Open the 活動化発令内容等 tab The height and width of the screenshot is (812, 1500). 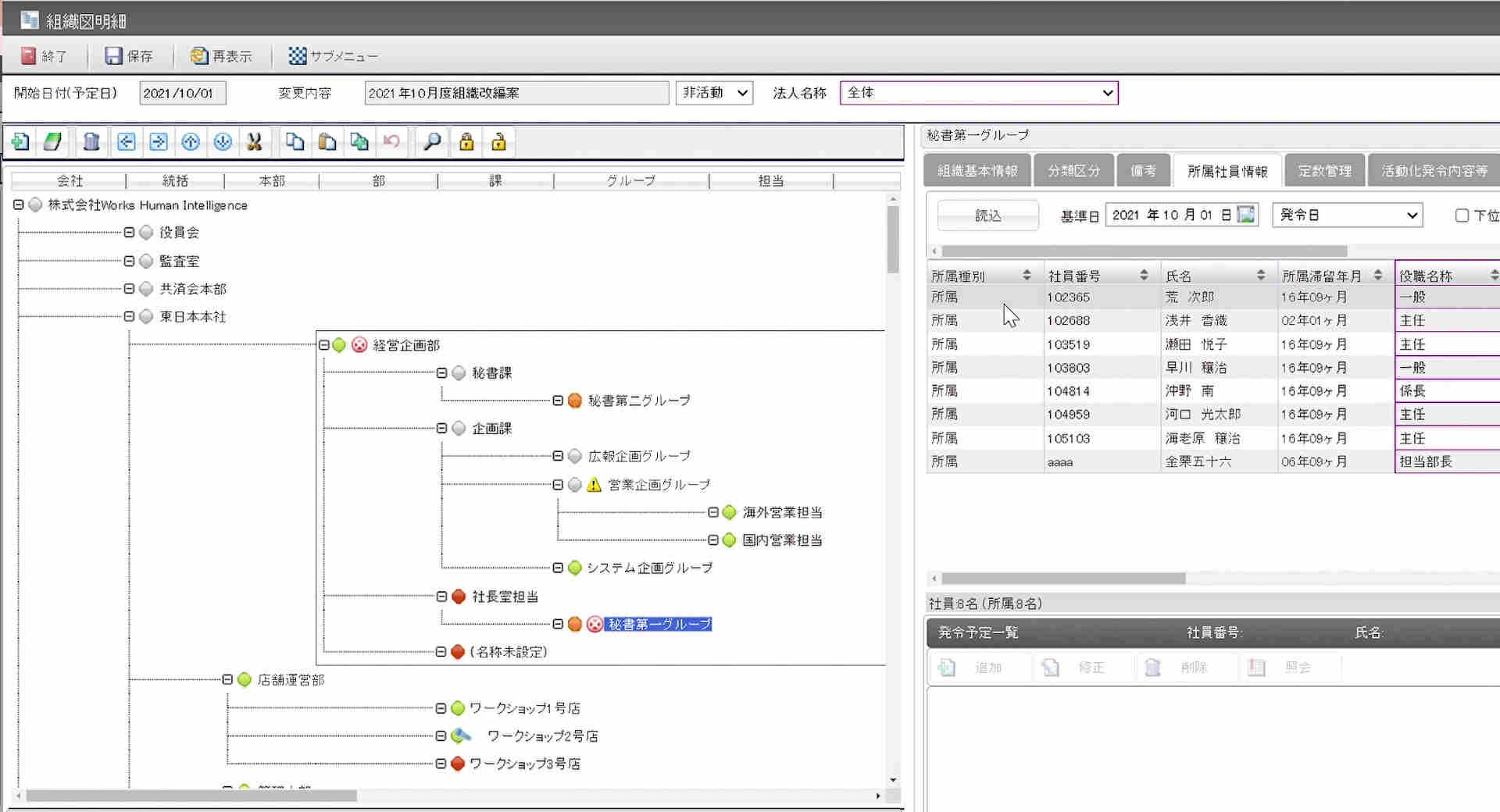(x=1434, y=171)
